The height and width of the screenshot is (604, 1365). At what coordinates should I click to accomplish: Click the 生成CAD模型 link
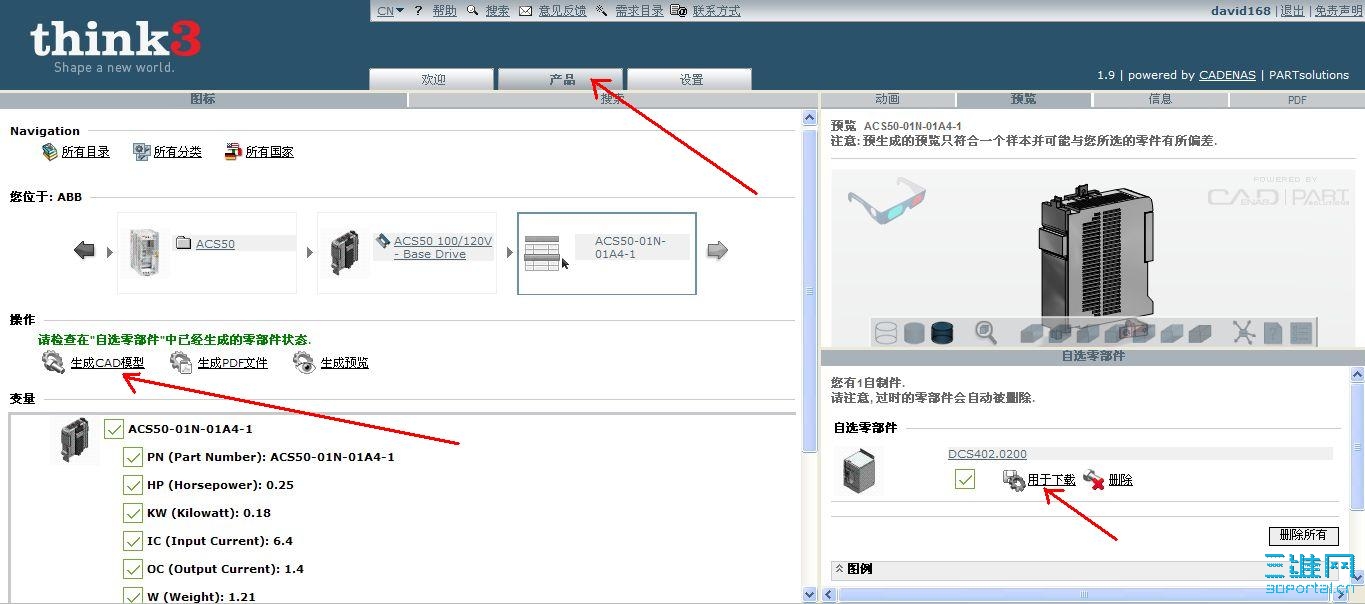[x=107, y=363]
